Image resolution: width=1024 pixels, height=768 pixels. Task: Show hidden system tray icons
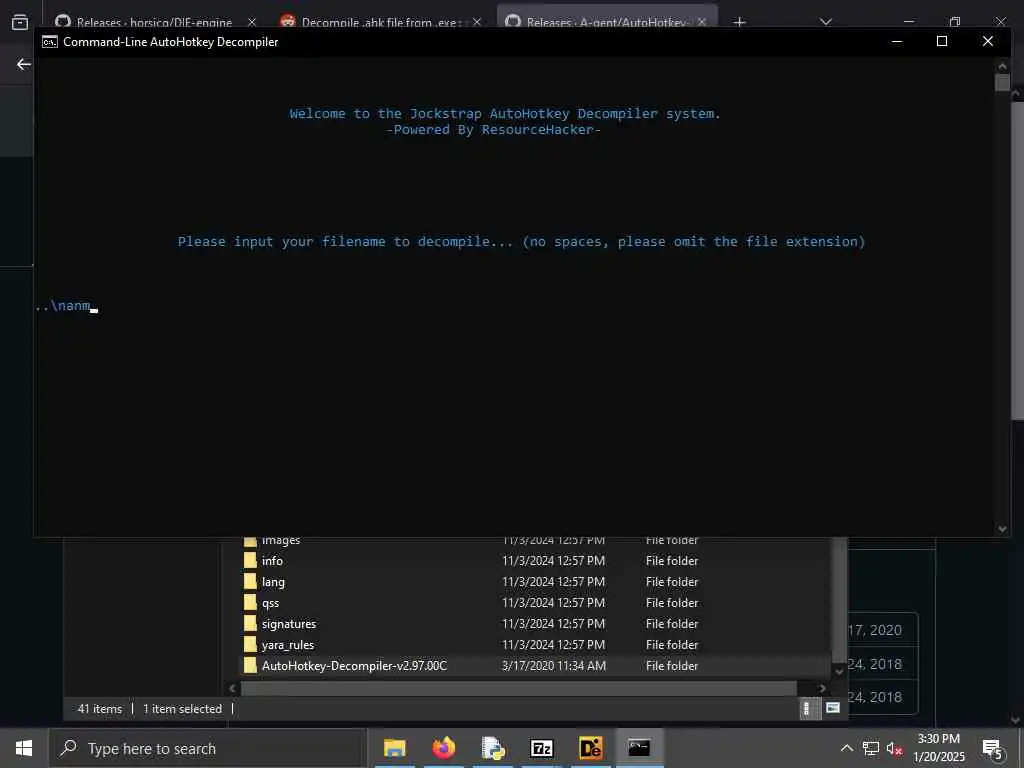coord(846,748)
